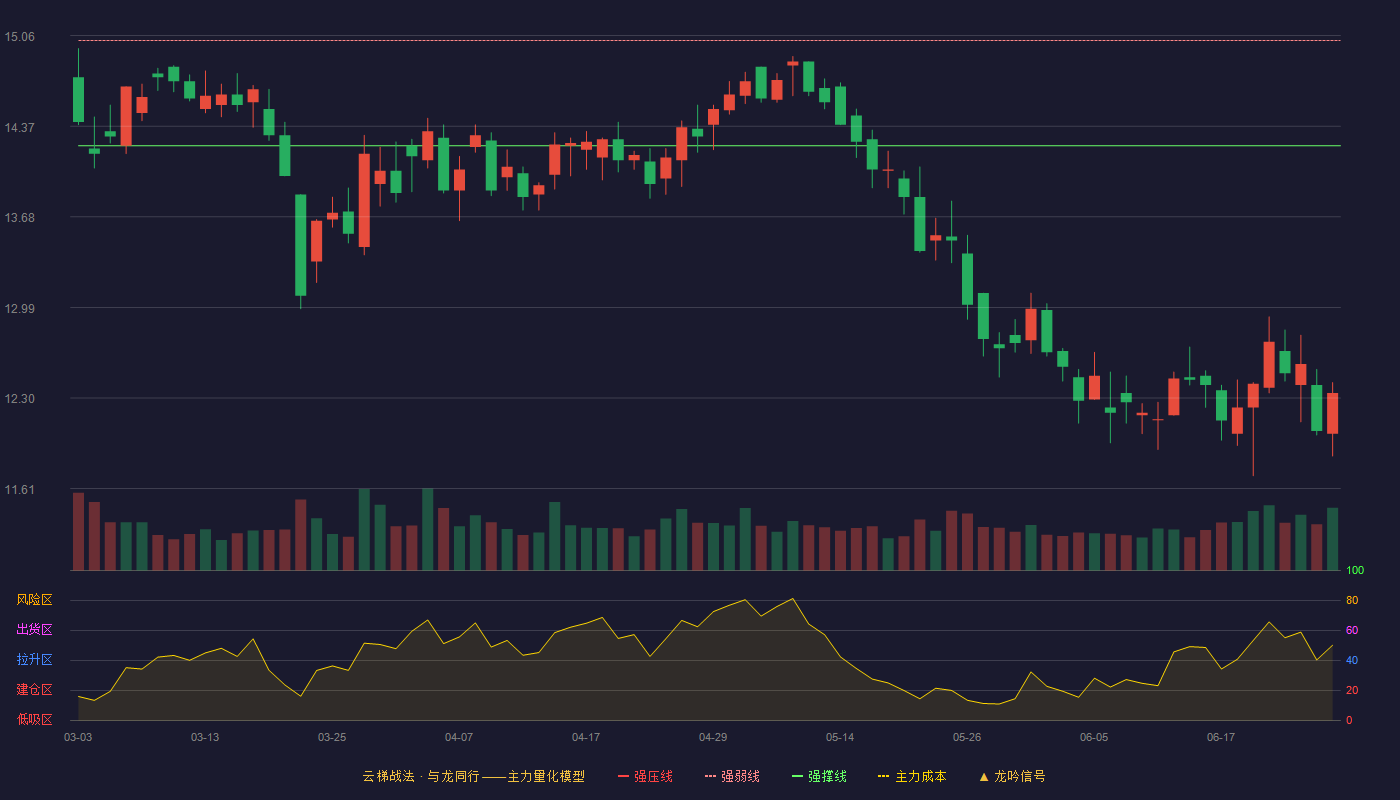Screen dimensions: 1400x800
Task: Click the 出货区 zone label
Action: tap(34, 630)
